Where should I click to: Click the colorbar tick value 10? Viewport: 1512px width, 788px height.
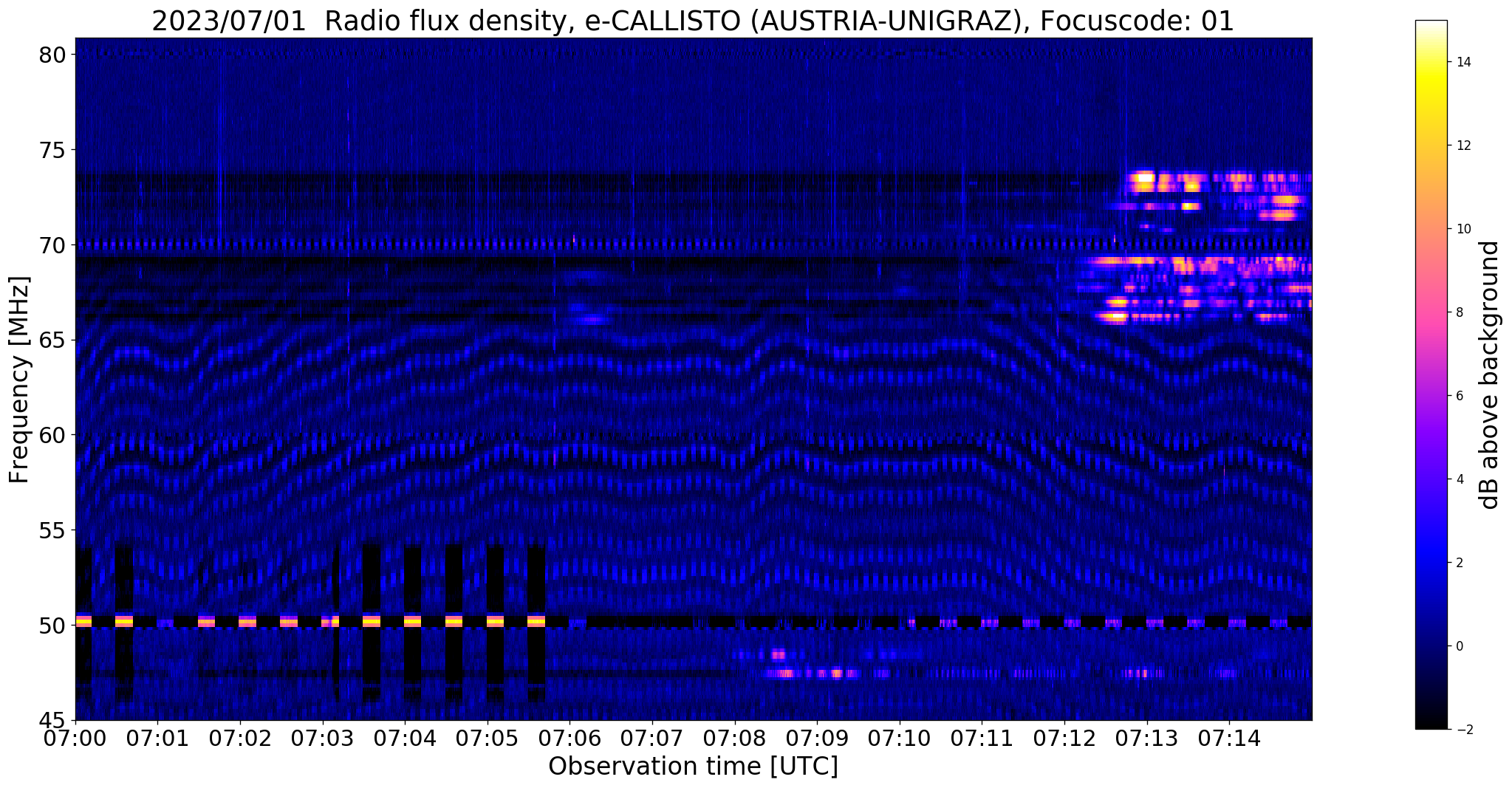click(1463, 229)
